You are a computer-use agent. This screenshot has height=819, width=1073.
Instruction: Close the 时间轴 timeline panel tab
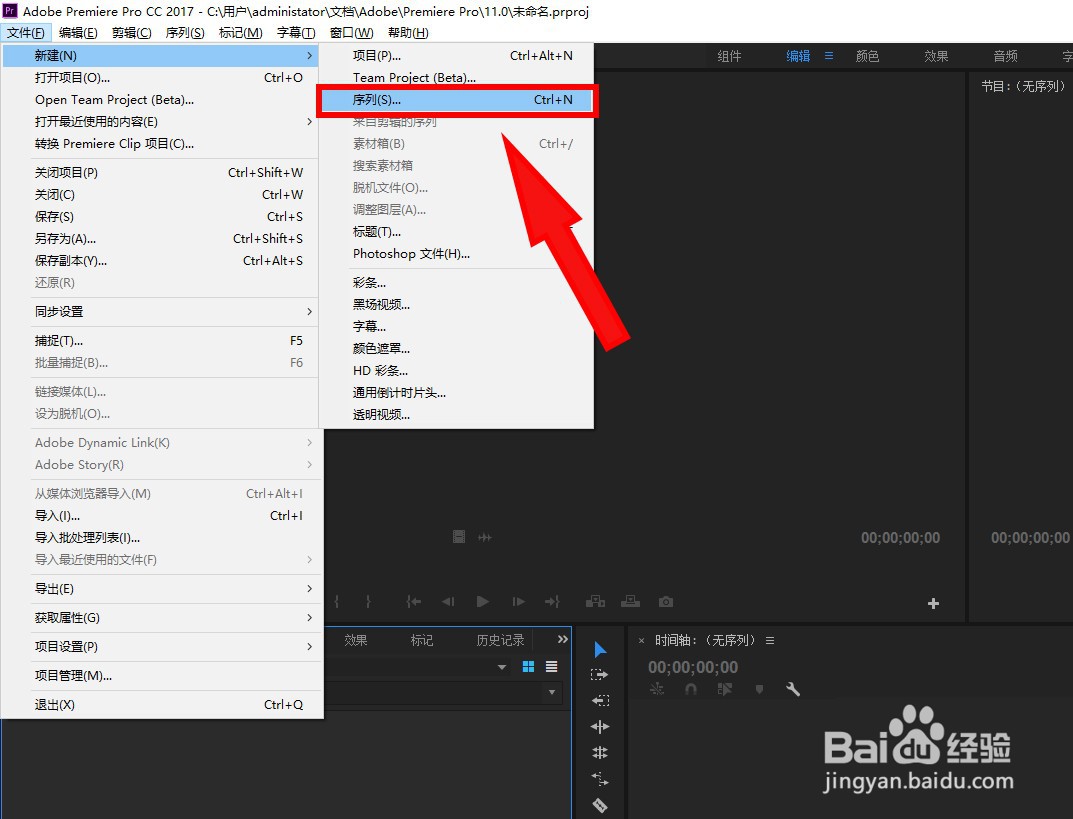point(641,640)
